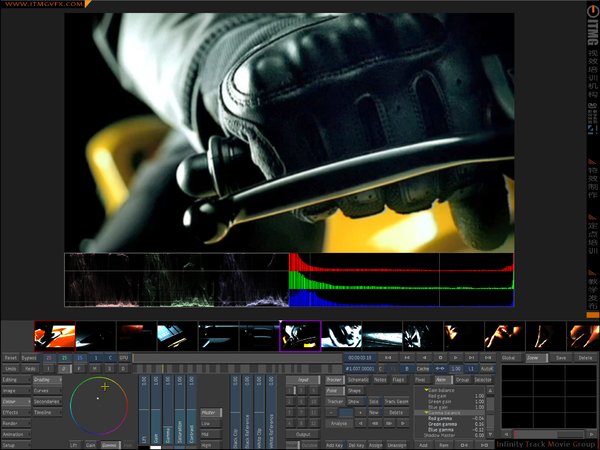This screenshot has width=600, height=450.
Task: Click the Redo button
Action: point(31,368)
